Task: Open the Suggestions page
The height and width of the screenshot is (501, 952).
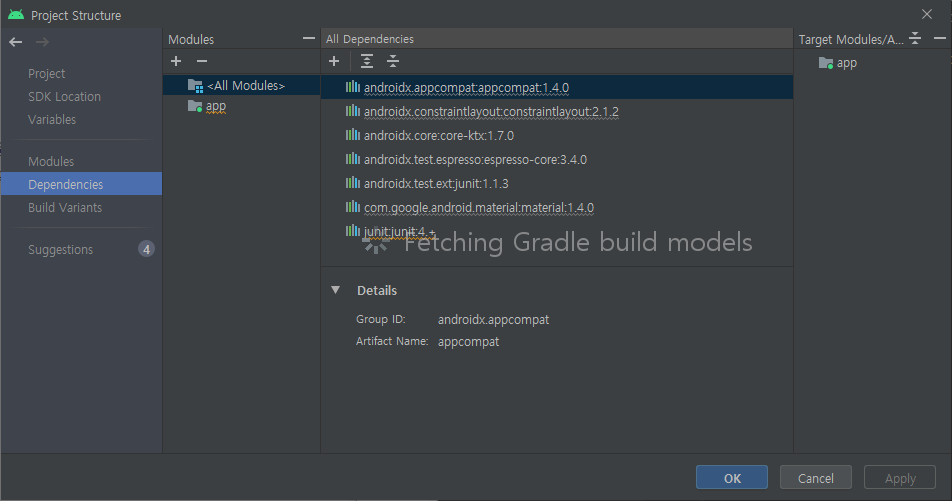Action: click(61, 250)
